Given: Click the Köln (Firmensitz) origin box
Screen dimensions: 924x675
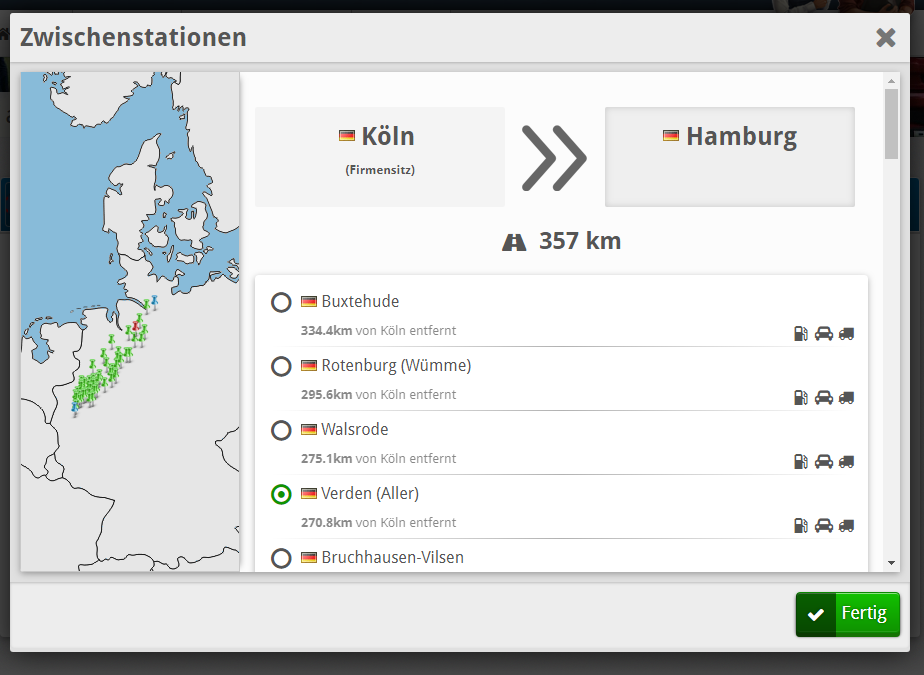Looking at the screenshot, I should click(x=380, y=157).
